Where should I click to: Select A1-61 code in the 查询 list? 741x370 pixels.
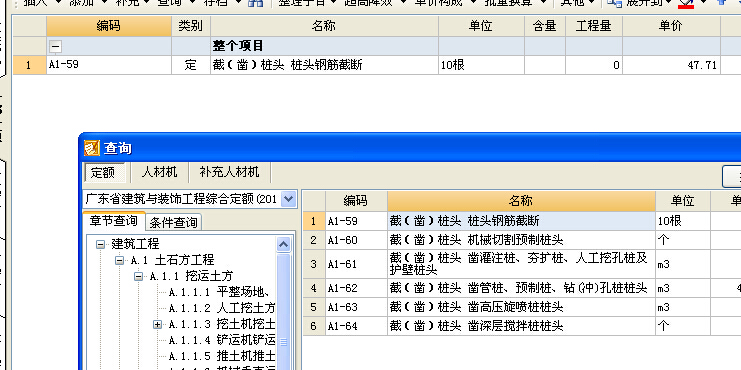pyautogui.click(x=356, y=264)
